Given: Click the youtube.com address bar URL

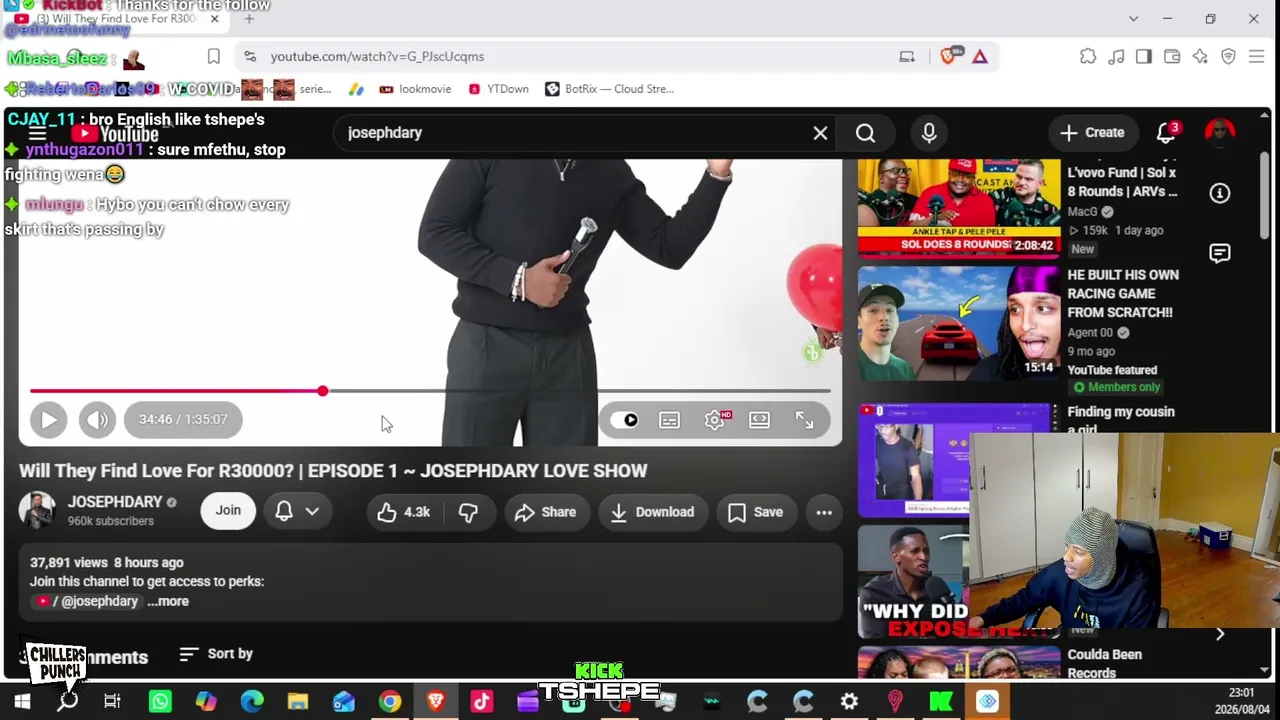Looking at the screenshot, I should click(377, 57).
